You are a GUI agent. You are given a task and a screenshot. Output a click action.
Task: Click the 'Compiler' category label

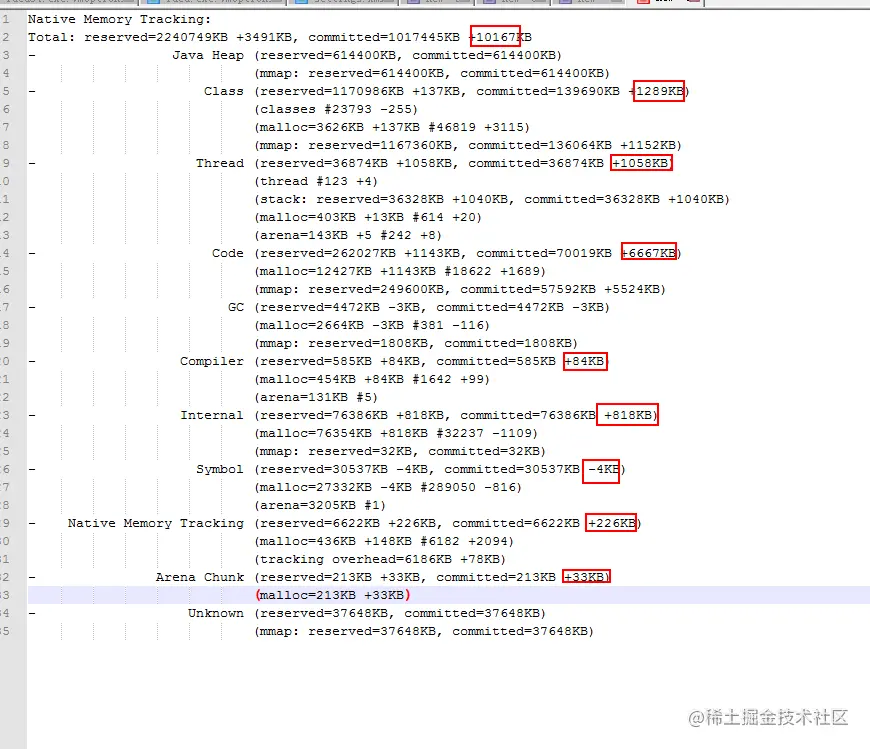pos(212,361)
